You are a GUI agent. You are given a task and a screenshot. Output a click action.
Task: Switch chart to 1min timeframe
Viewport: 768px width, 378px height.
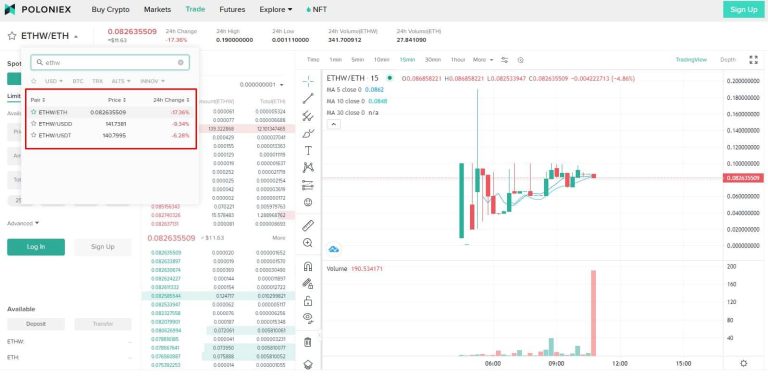coord(336,60)
